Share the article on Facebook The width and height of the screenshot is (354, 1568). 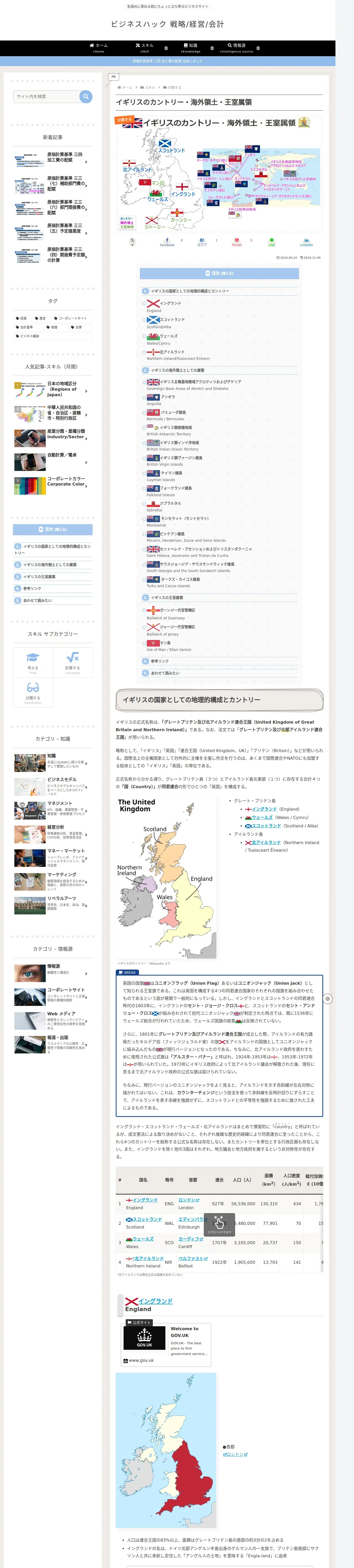pyautogui.click(x=167, y=242)
